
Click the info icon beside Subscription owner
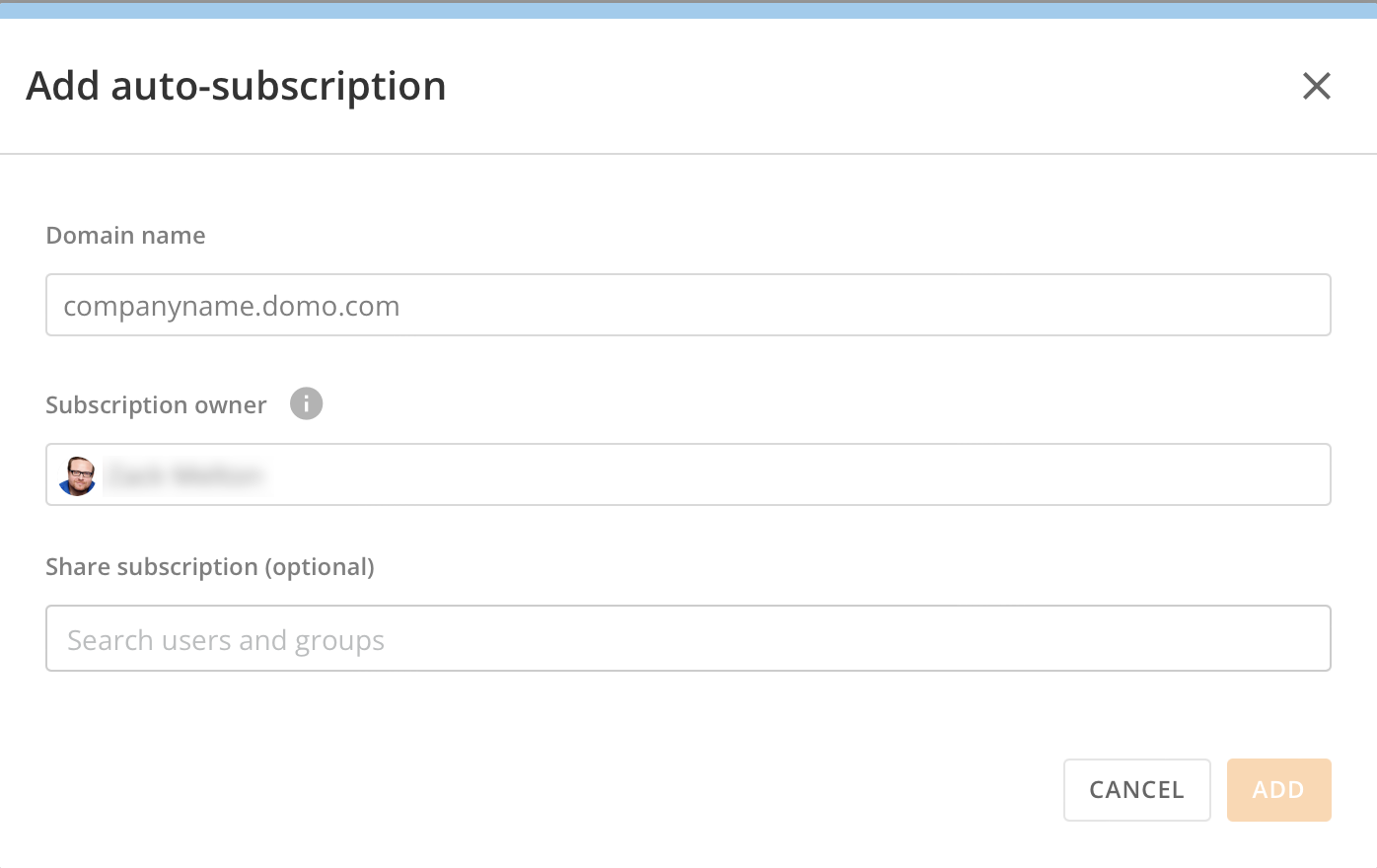(306, 402)
